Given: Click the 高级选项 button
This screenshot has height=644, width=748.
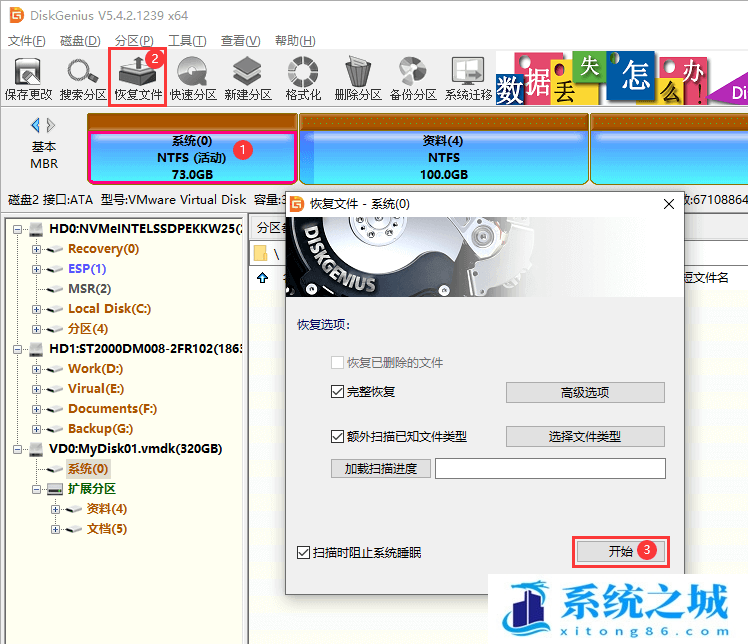Looking at the screenshot, I should click(x=585, y=393).
